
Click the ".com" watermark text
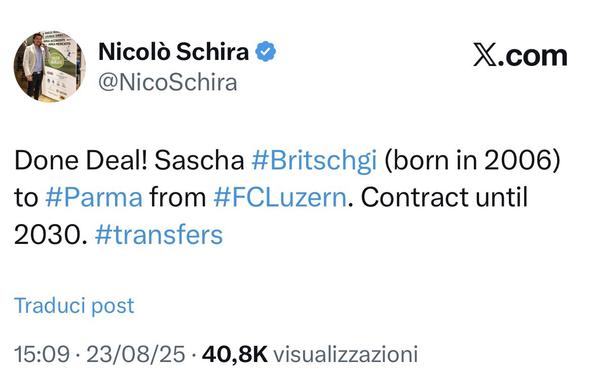click(x=532, y=57)
